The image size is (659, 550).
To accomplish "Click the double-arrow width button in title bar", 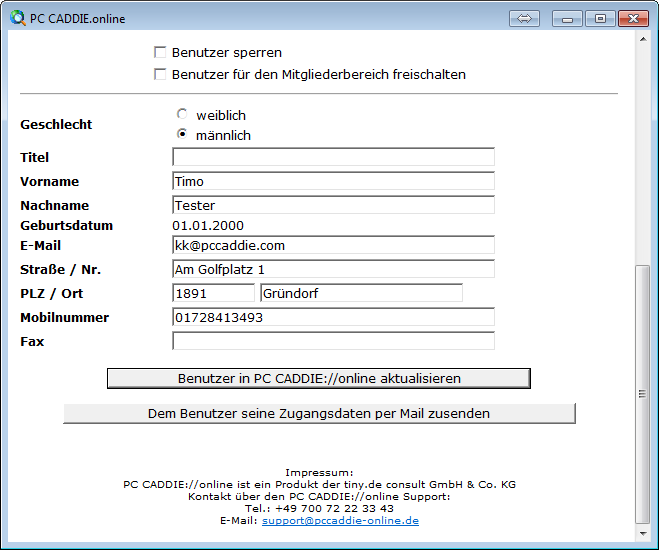I will [524, 18].
